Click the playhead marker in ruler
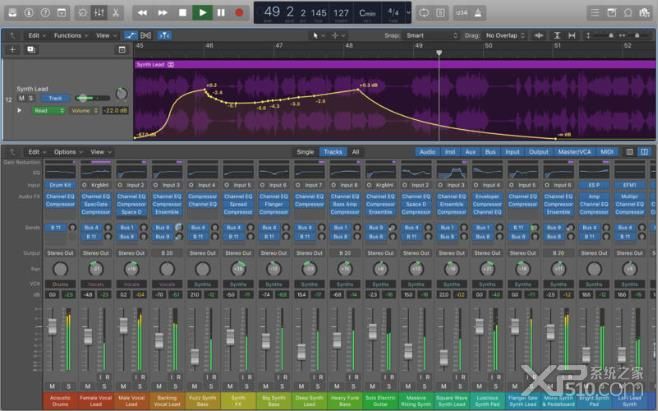 [x=439, y=53]
